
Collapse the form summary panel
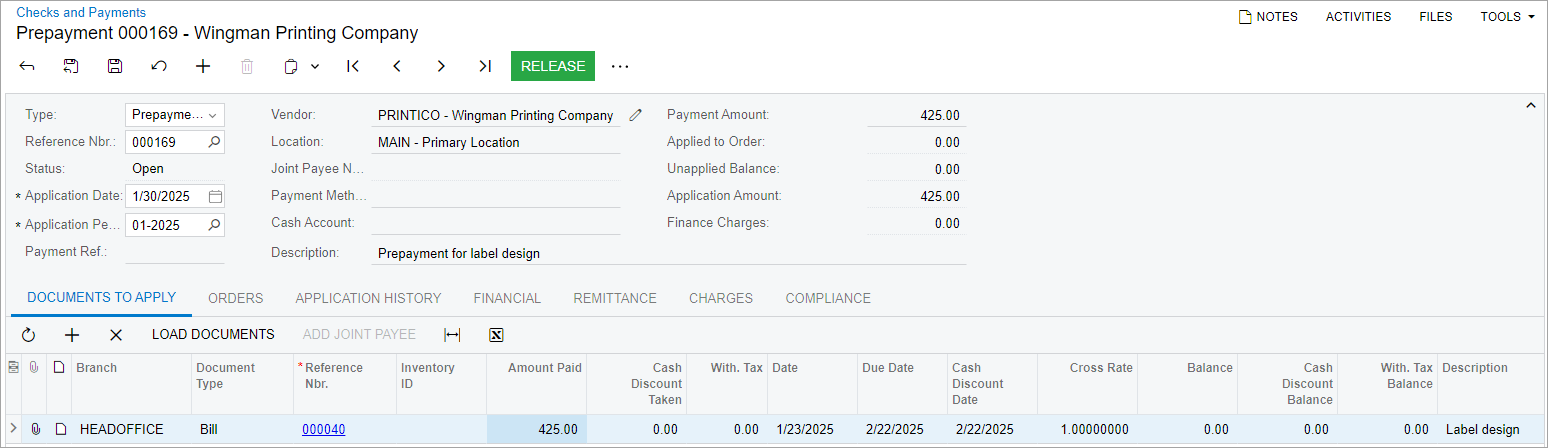[1529, 105]
